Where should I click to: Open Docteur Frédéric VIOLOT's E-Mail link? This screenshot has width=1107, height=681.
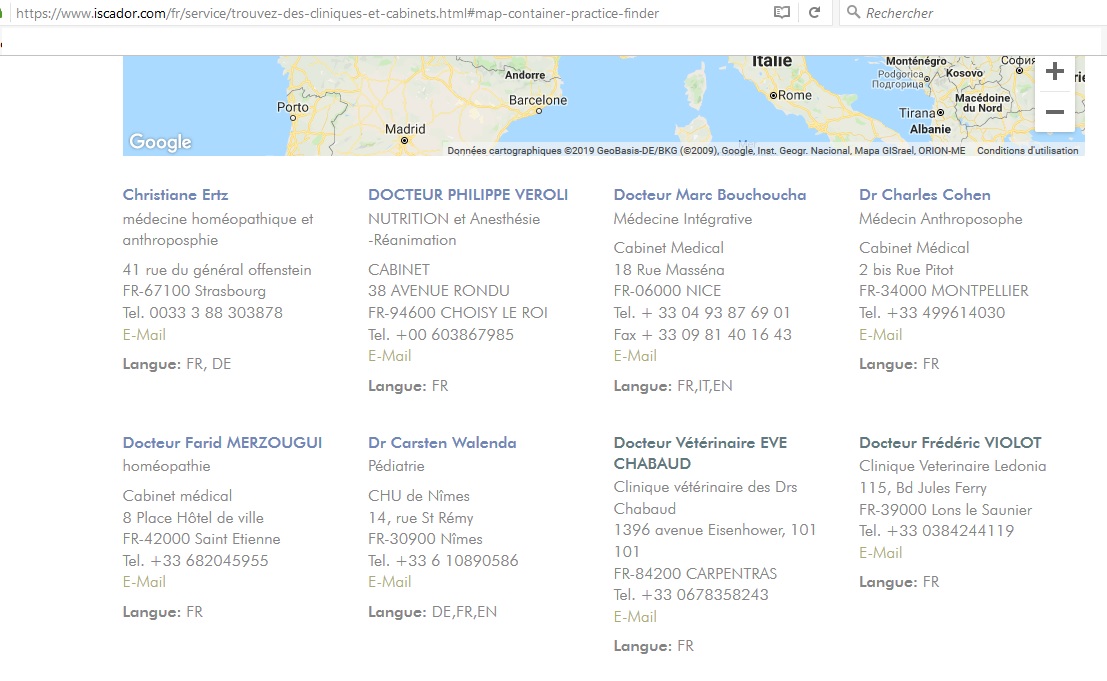[880, 553]
